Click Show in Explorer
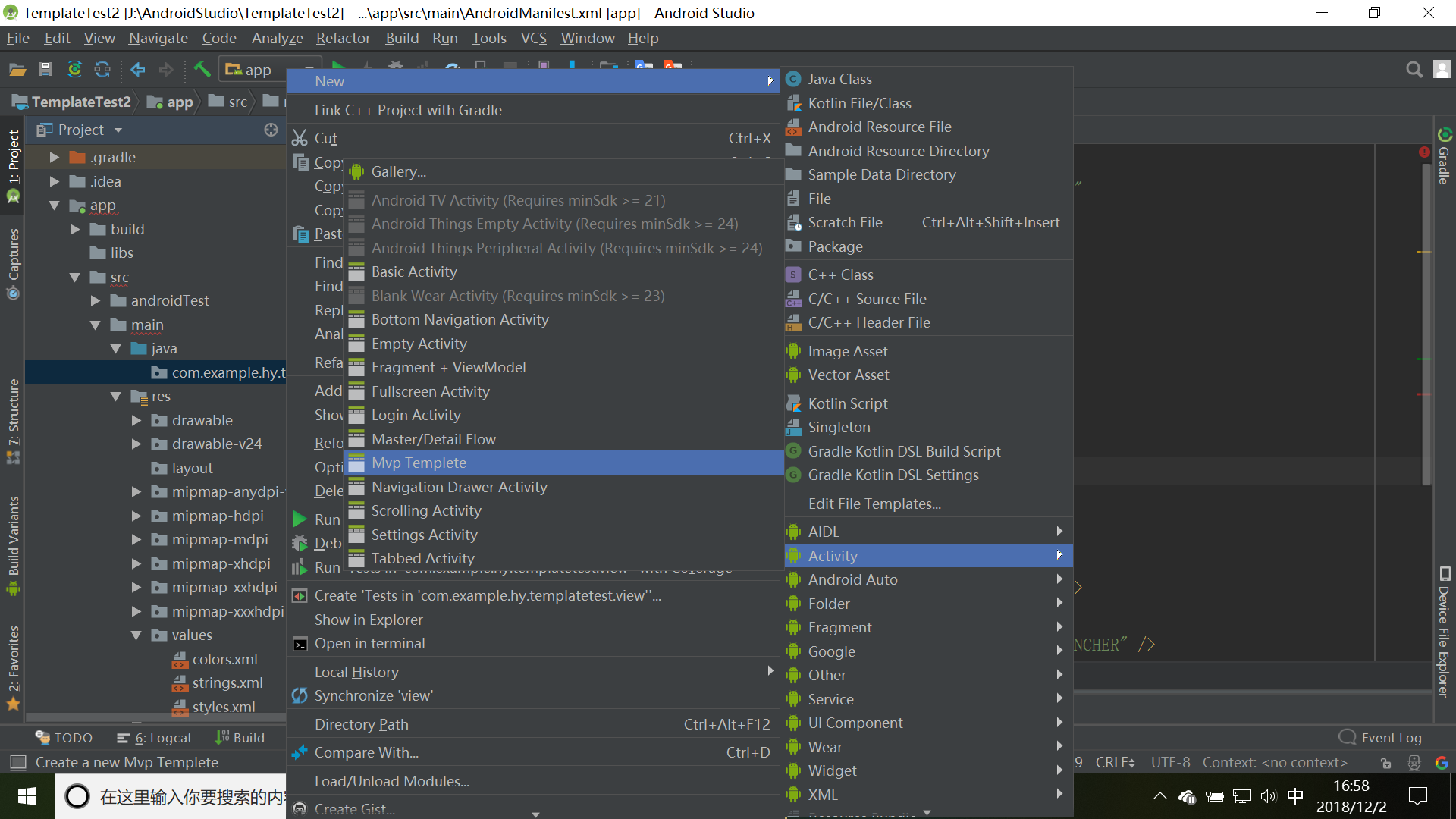 click(535, 620)
